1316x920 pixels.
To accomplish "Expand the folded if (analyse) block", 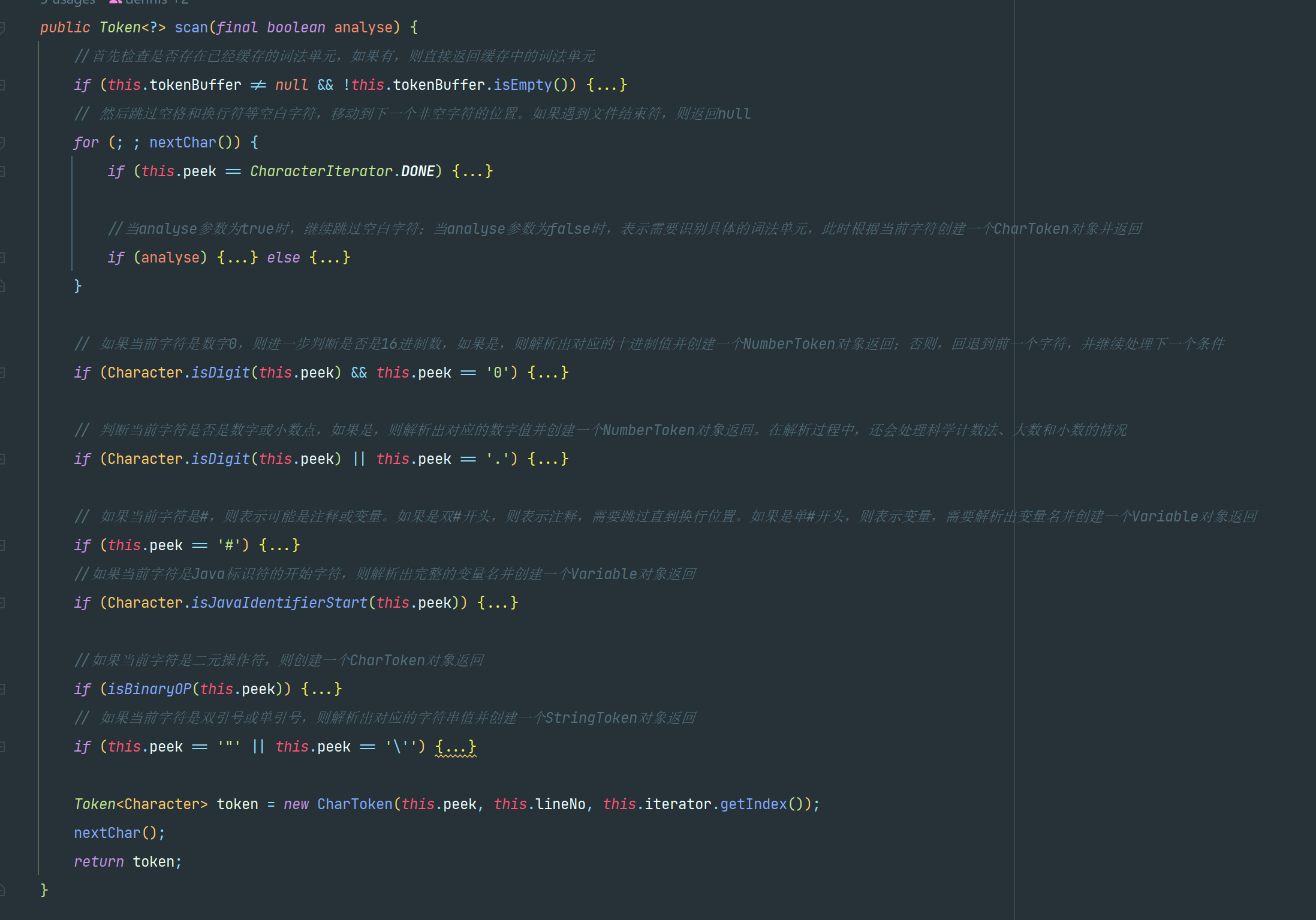I will coord(237,257).
